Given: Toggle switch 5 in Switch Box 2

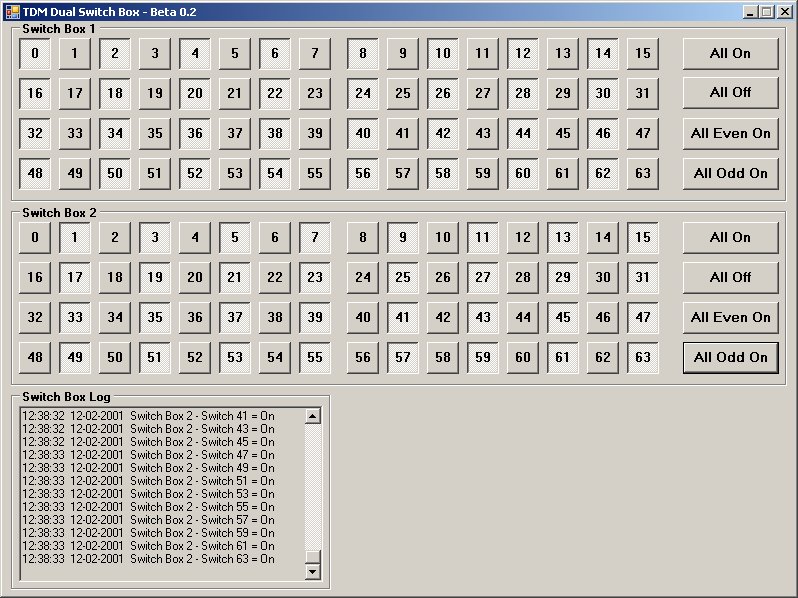Looking at the screenshot, I should click(235, 237).
